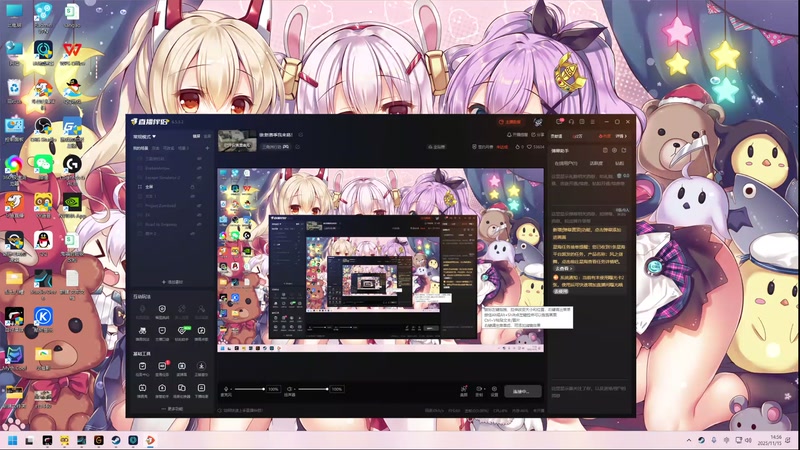The width and height of the screenshot is (800, 450).
Task: Click the microphone icon near volume slider
Action: click(x=226, y=389)
